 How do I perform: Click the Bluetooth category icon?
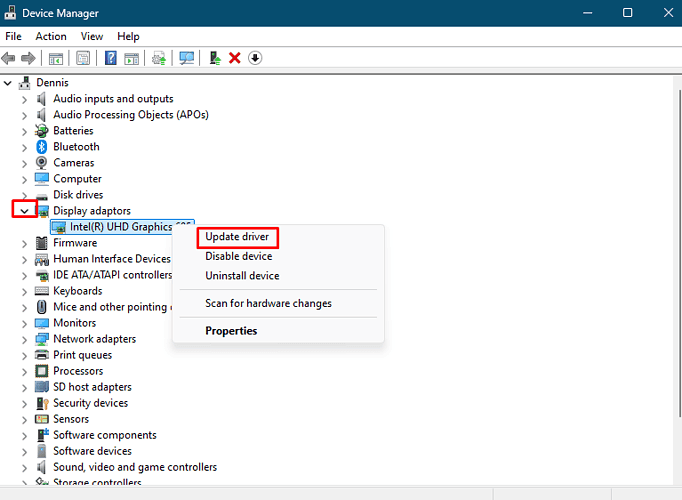(41, 147)
